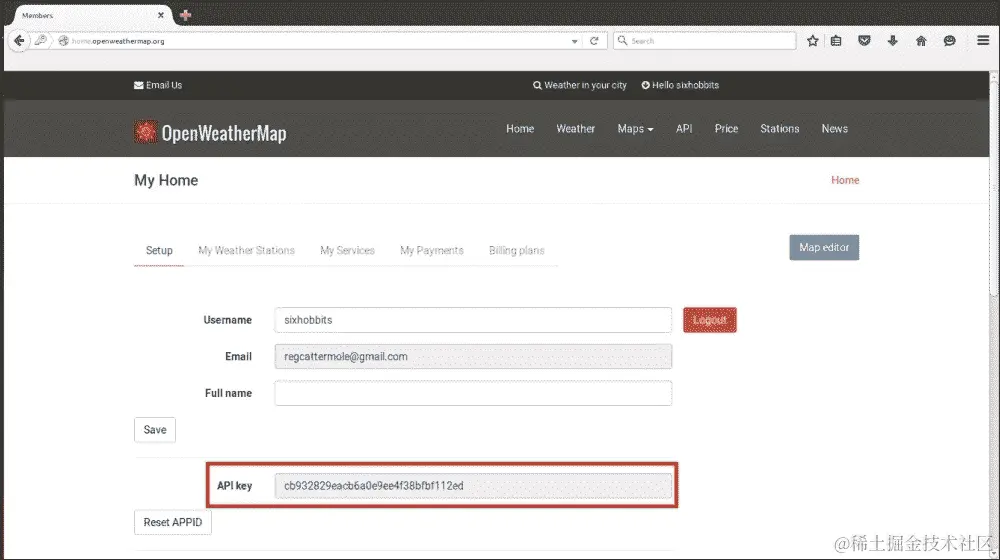Open the Weather nav item

pos(575,129)
